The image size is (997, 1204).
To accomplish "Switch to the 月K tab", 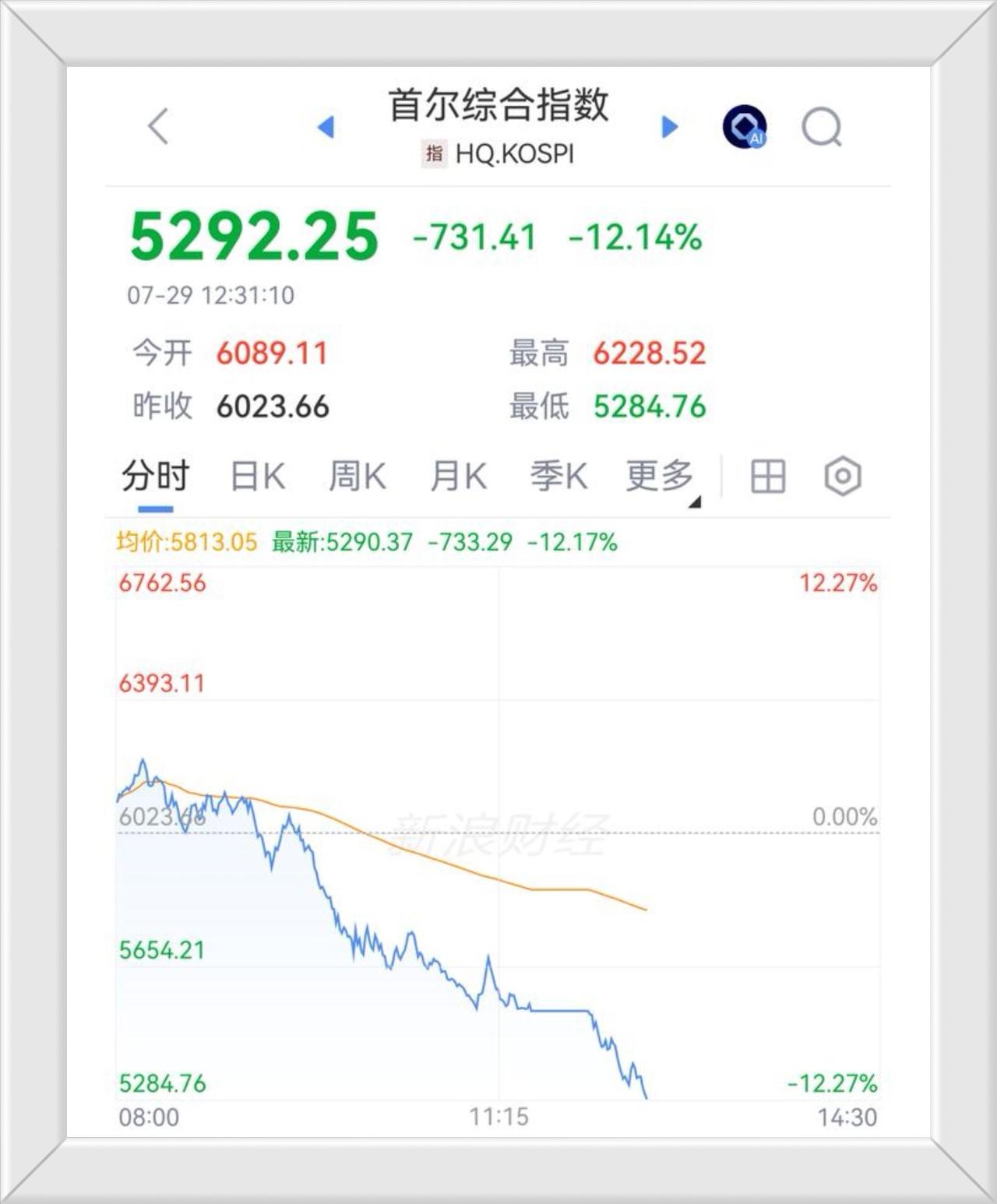I will click(x=459, y=476).
